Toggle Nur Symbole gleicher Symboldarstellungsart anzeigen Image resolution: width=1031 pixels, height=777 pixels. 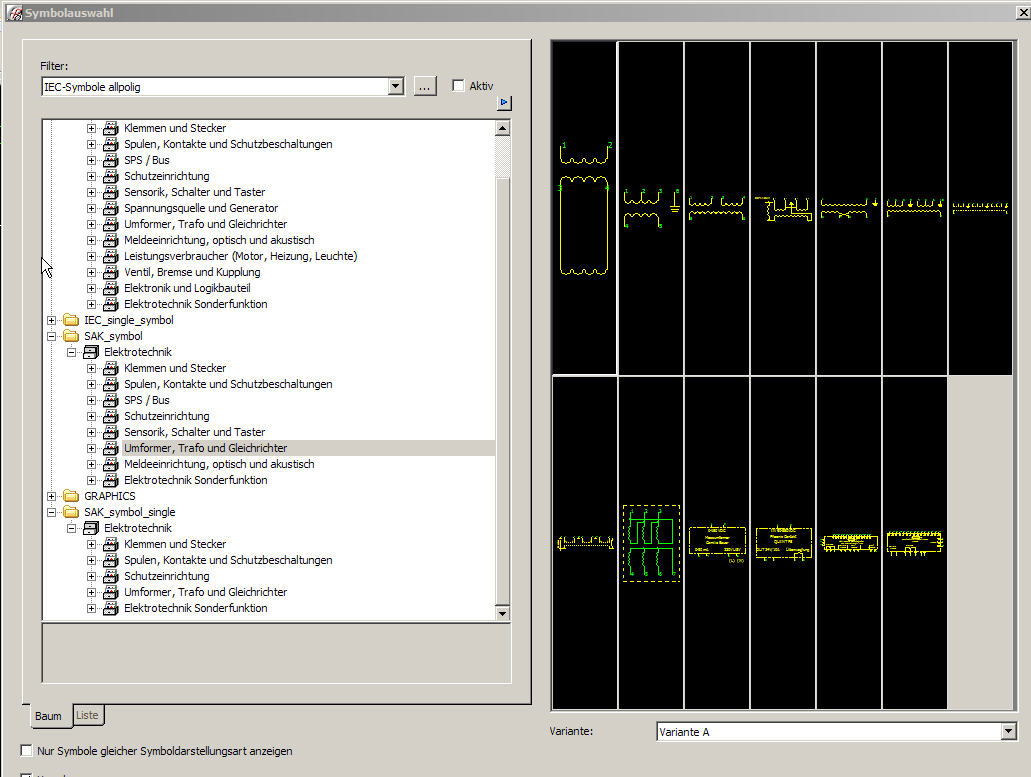[x=27, y=750]
